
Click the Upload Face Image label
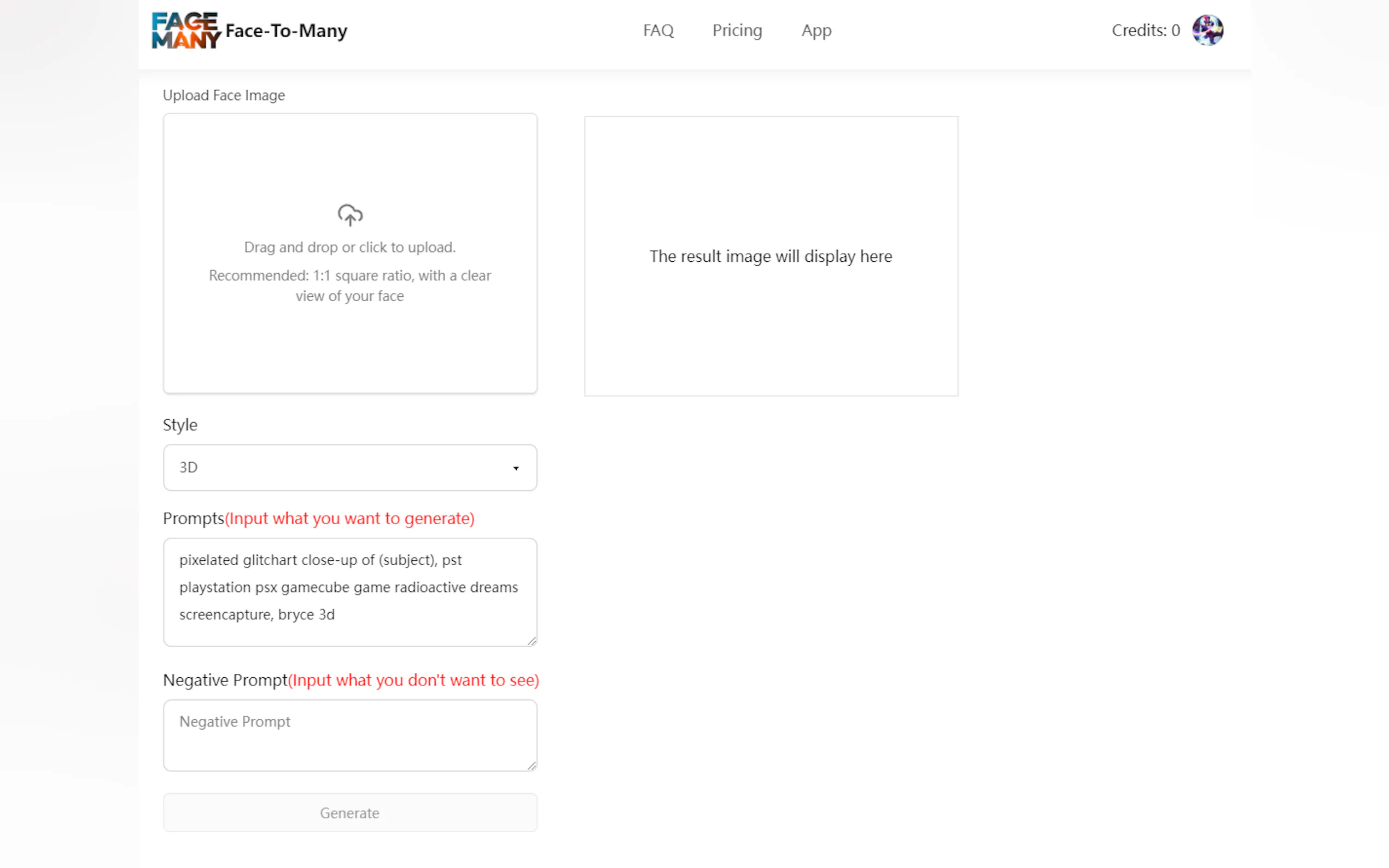pos(223,95)
